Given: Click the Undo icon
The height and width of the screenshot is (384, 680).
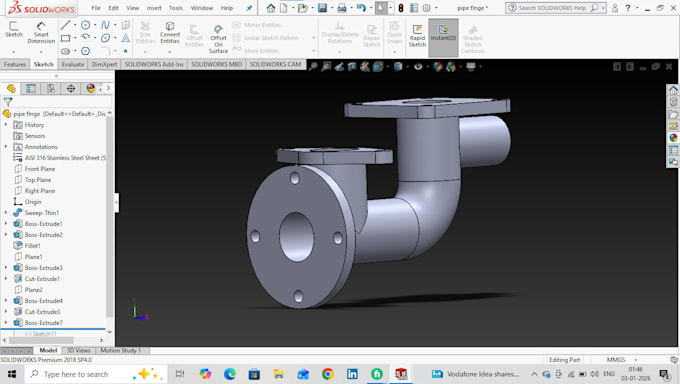Looking at the screenshot, I should 361,8.
